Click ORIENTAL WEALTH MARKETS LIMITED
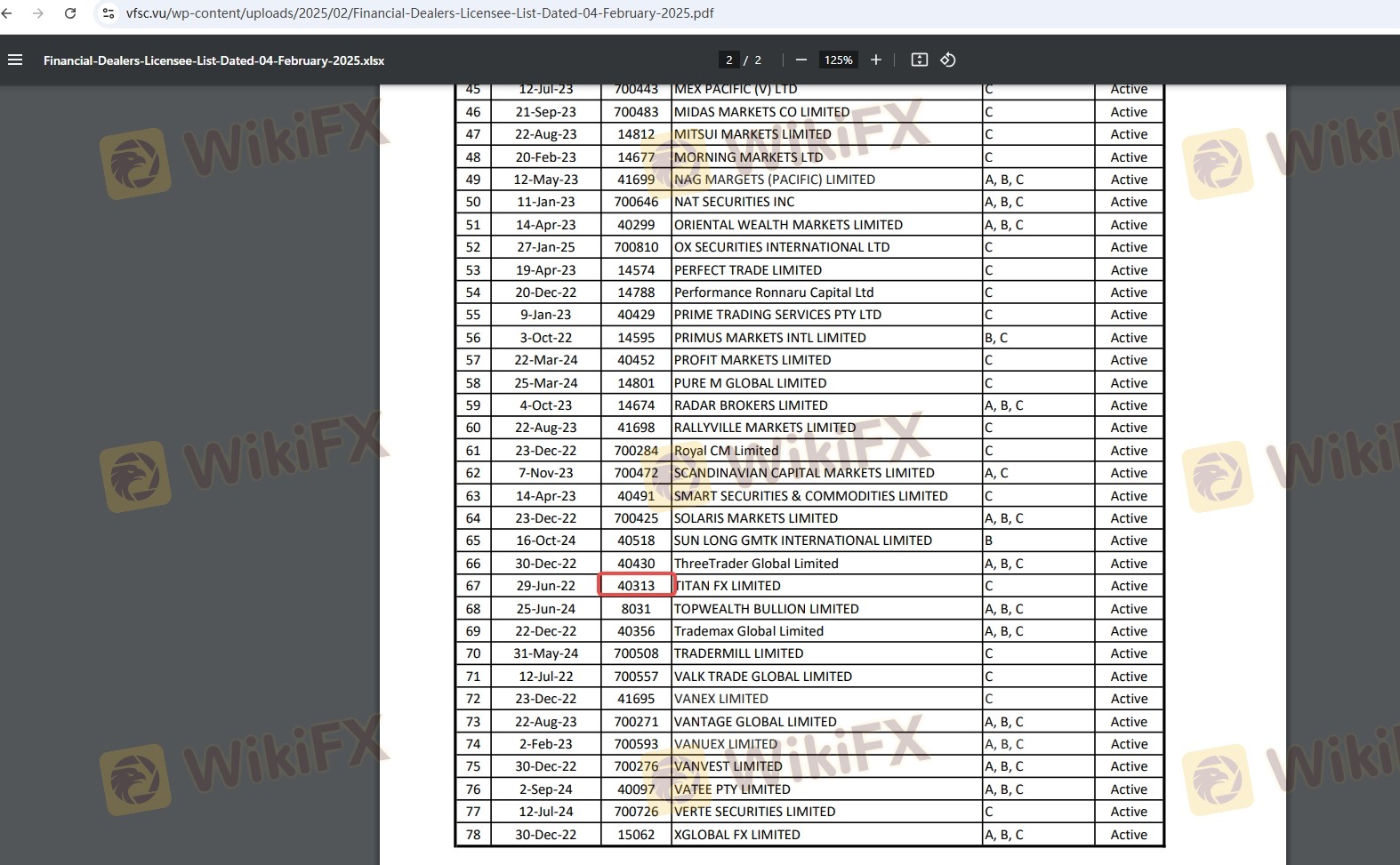 click(x=788, y=225)
